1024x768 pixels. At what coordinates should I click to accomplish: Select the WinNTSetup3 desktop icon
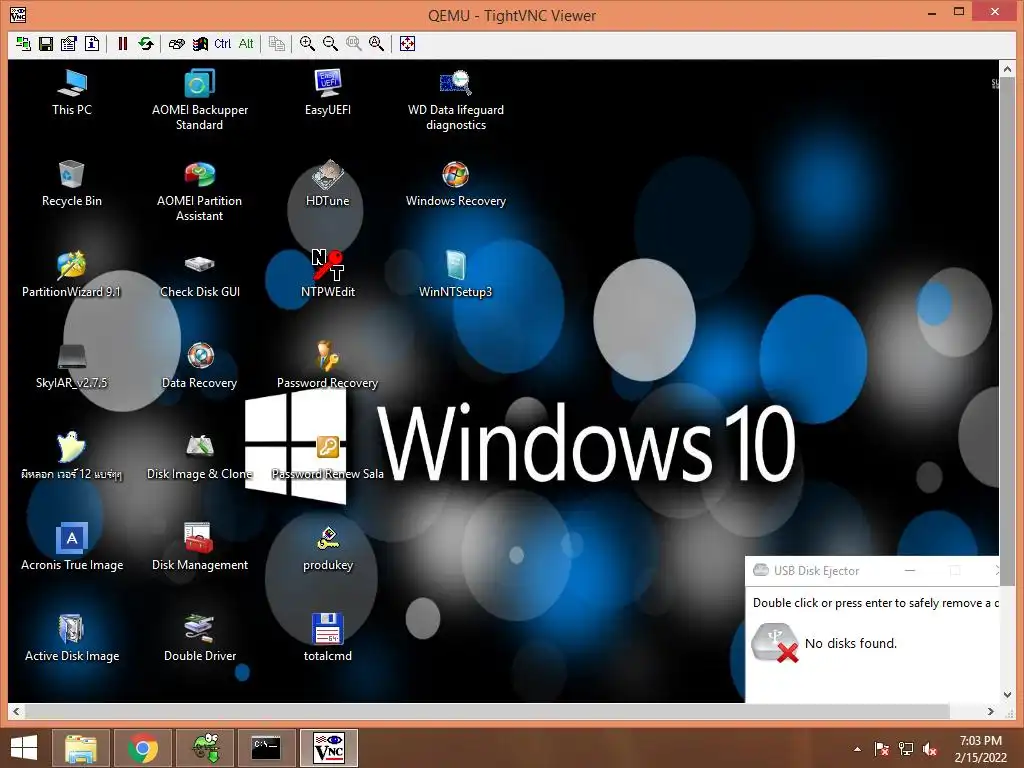click(456, 274)
